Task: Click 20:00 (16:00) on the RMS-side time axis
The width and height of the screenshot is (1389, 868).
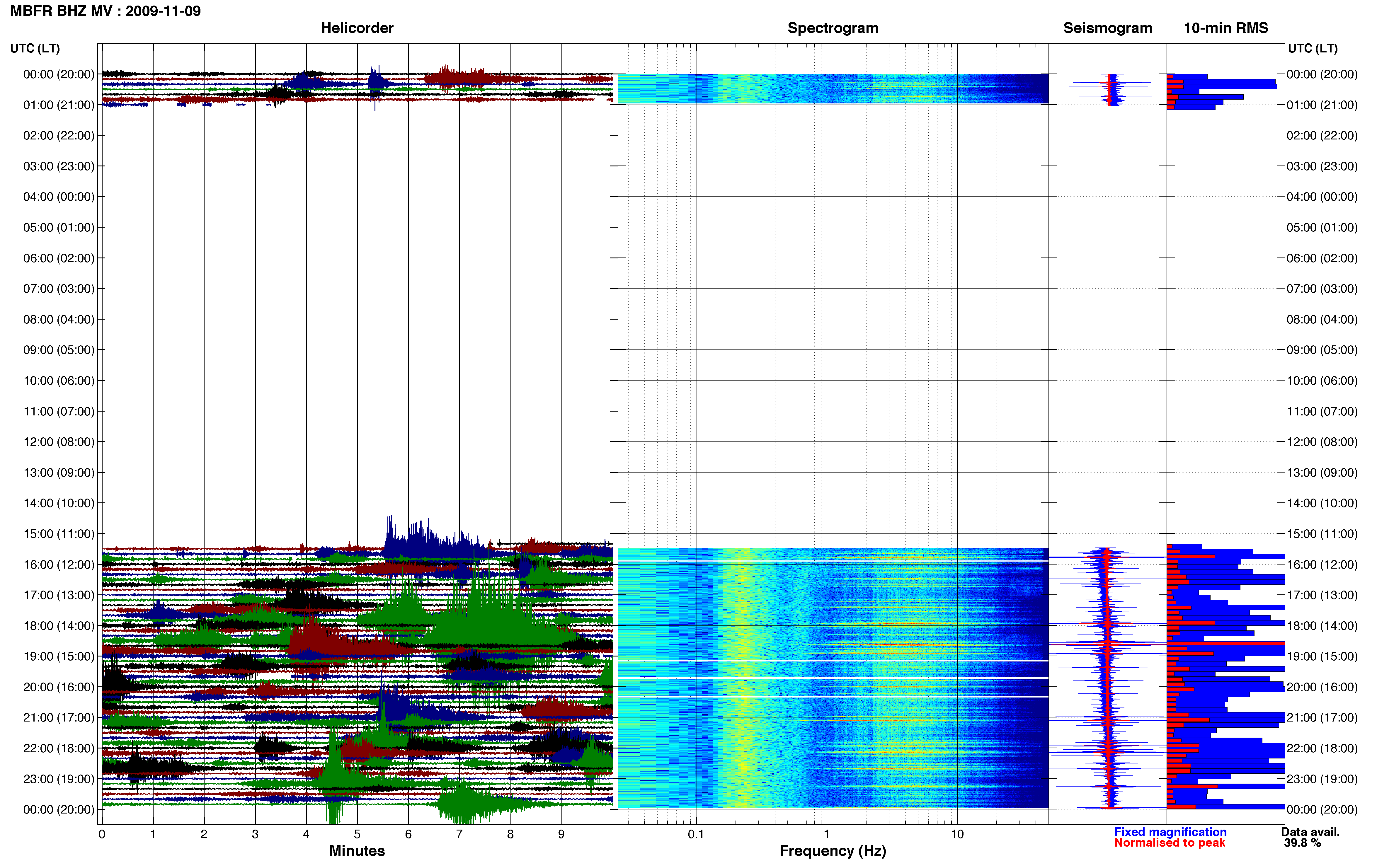Action: coord(1322,687)
